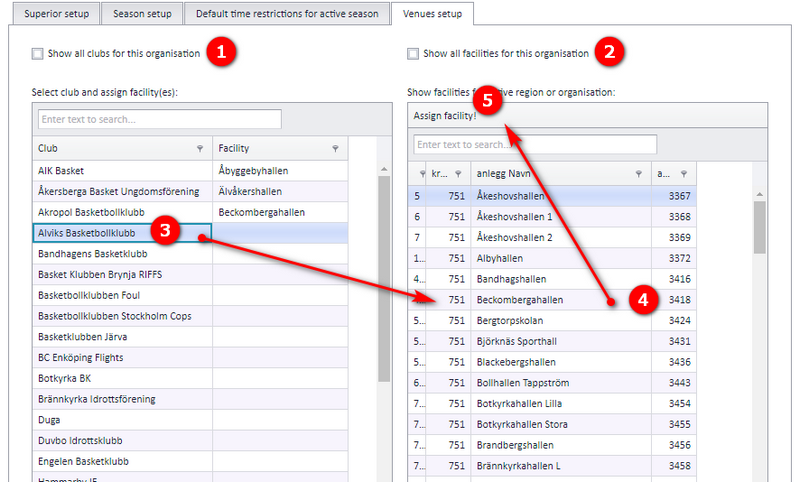Viewport: 800px width, 482px height.
Task: Open the kr... column filter icon
Action: (x=458, y=174)
